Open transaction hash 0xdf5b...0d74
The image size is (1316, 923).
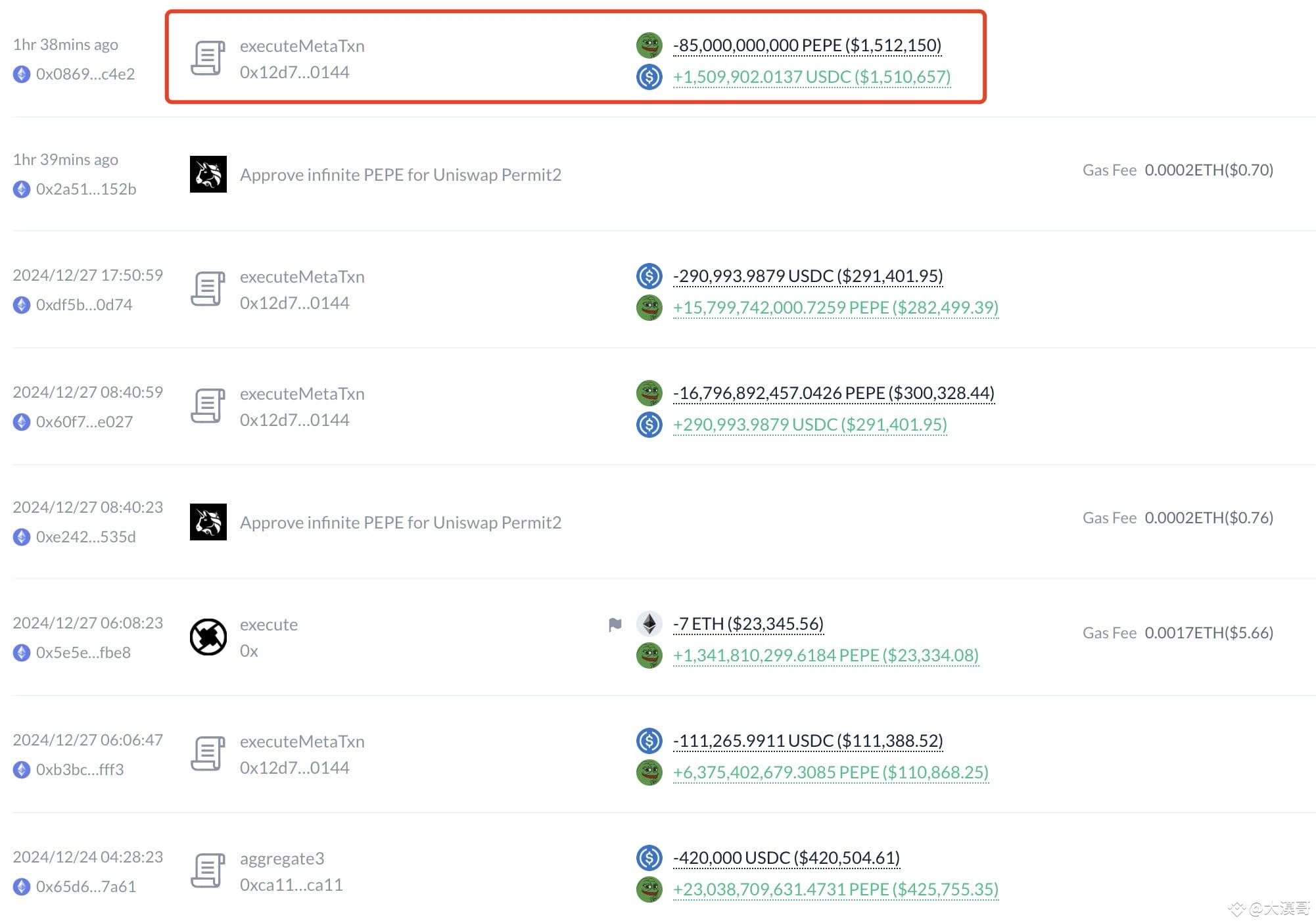coord(84,305)
